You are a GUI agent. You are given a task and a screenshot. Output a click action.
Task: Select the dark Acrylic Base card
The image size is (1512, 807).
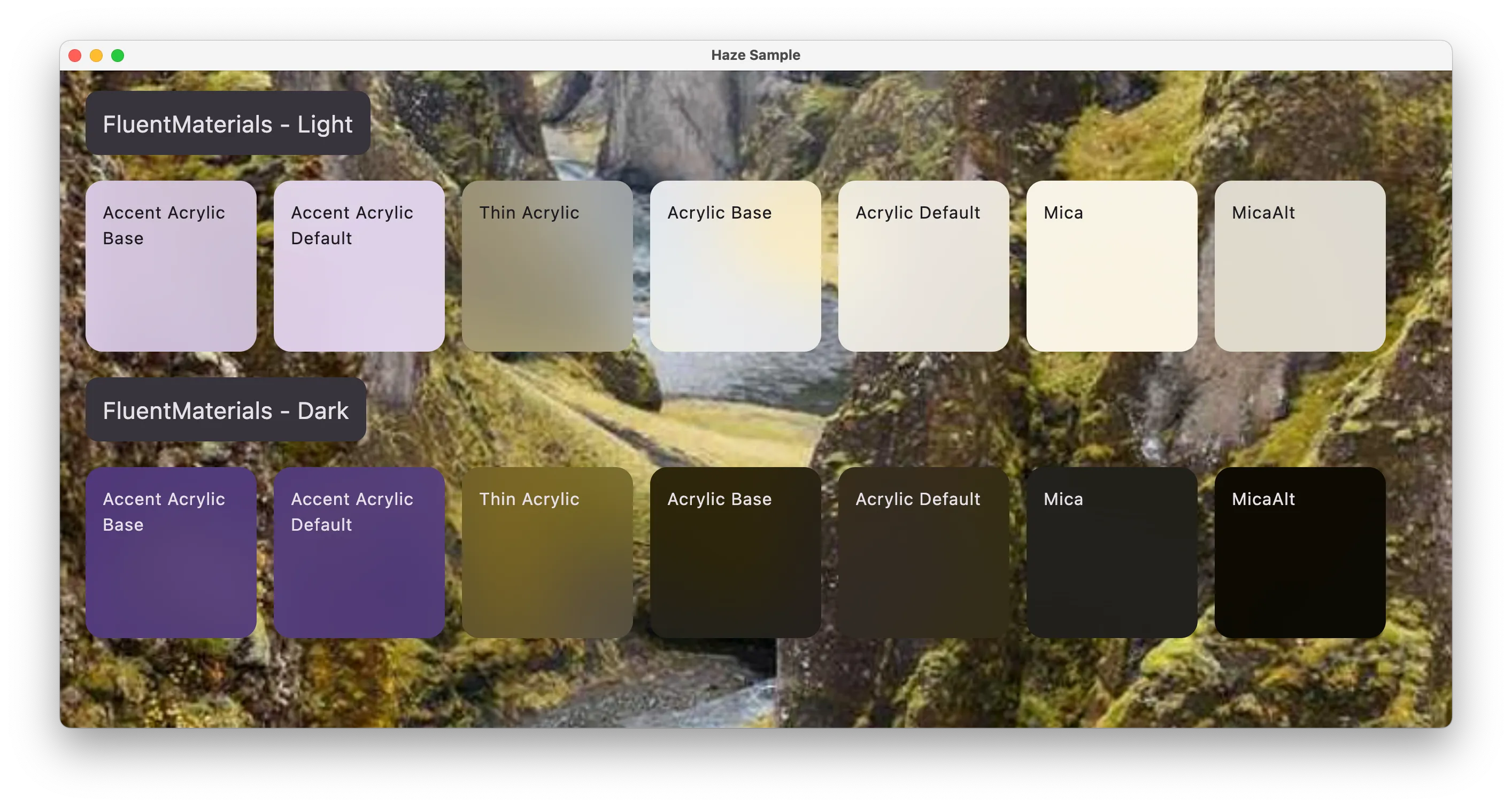tap(735, 552)
